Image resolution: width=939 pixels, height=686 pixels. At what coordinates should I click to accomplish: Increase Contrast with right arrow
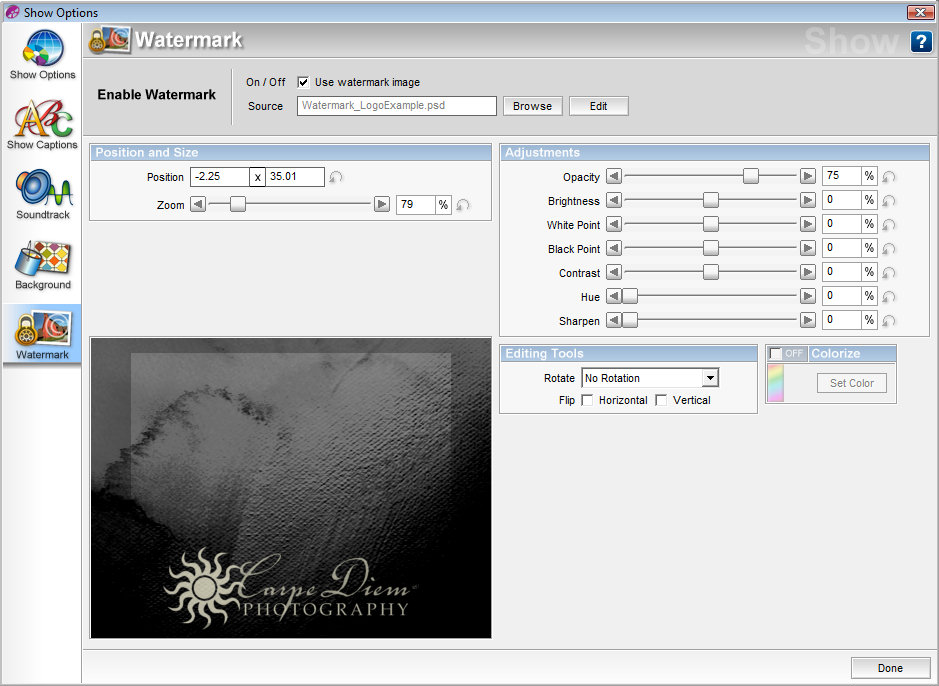[808, 272]
